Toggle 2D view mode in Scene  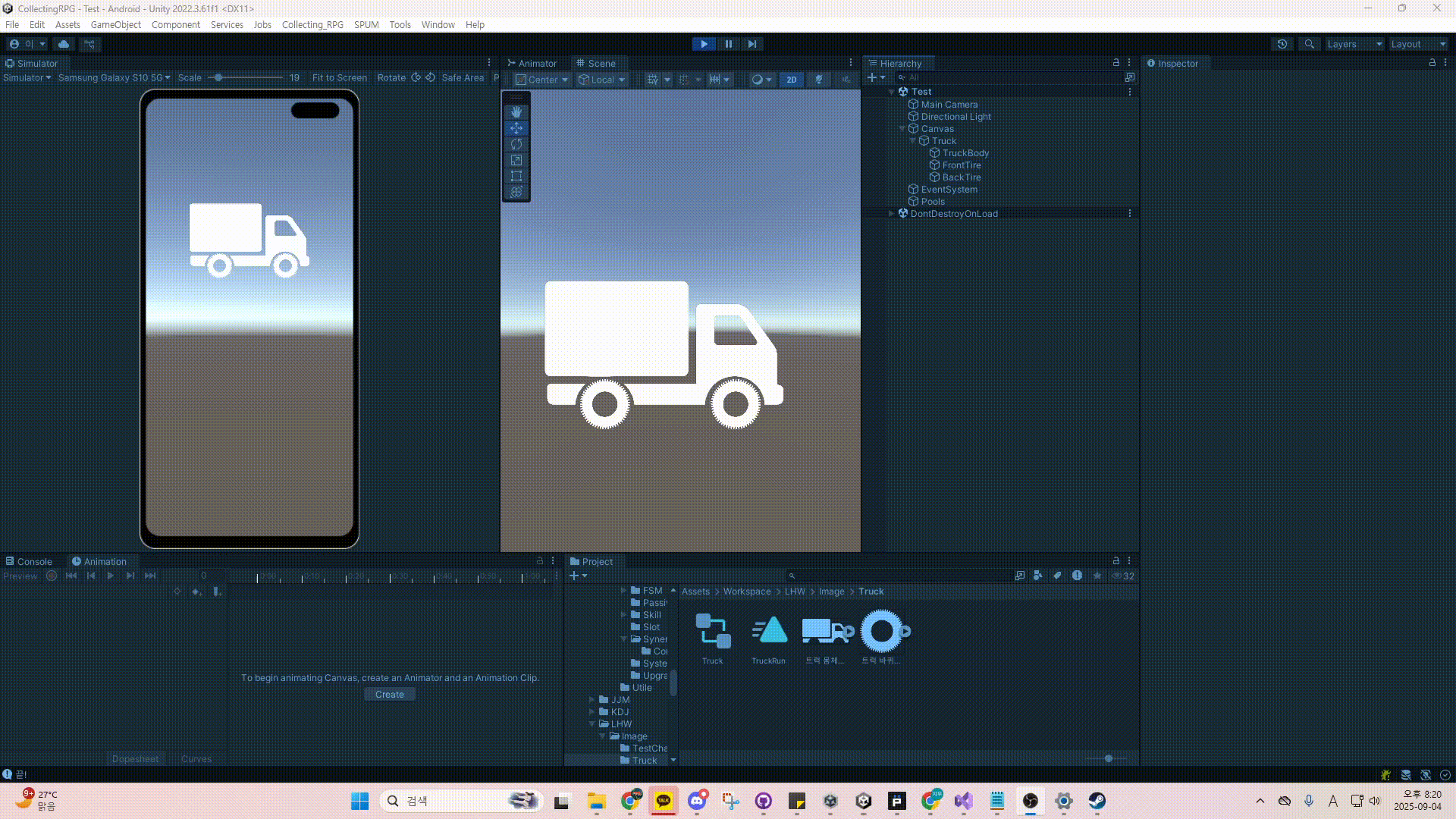tap(791, 79)
